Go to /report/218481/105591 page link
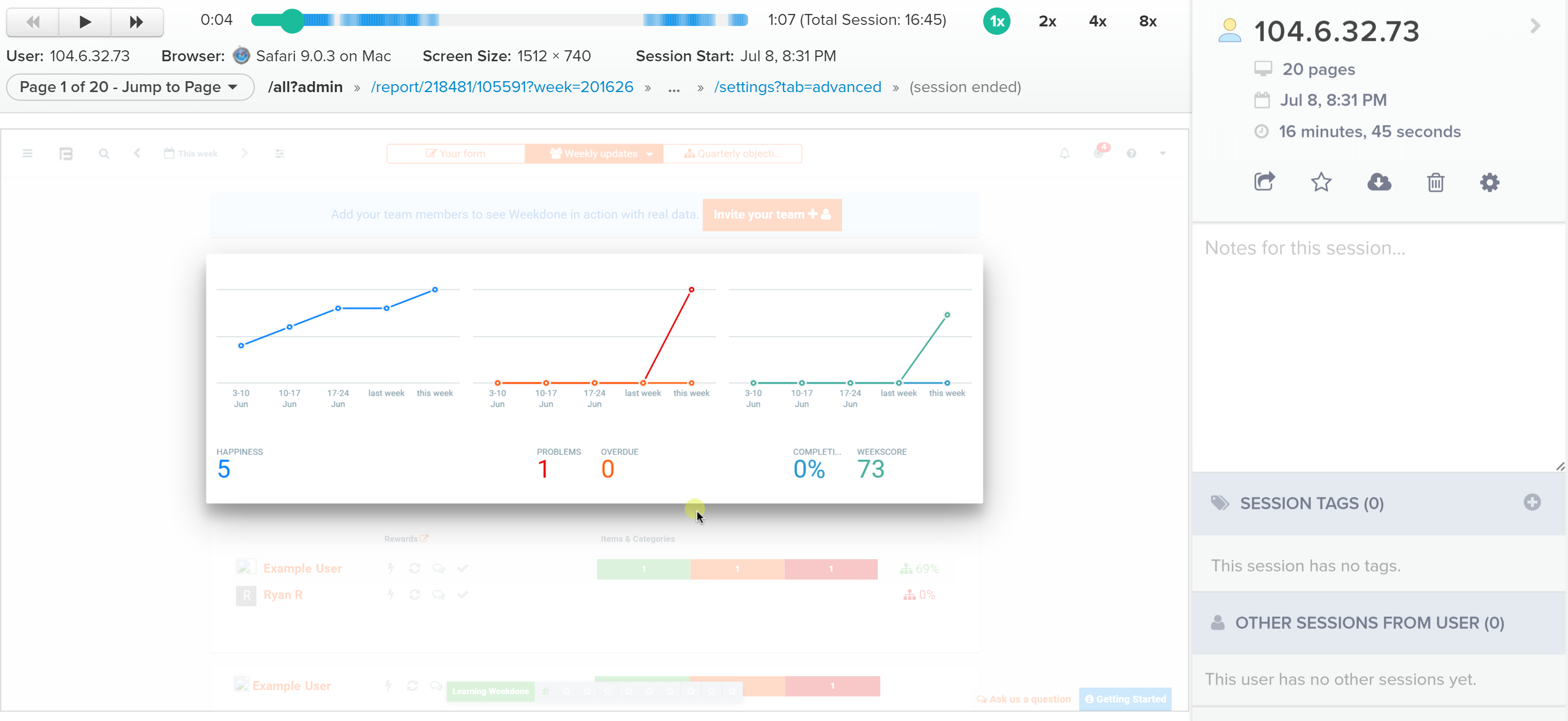This screenshot has height=721, width=1568. [501, 87]
